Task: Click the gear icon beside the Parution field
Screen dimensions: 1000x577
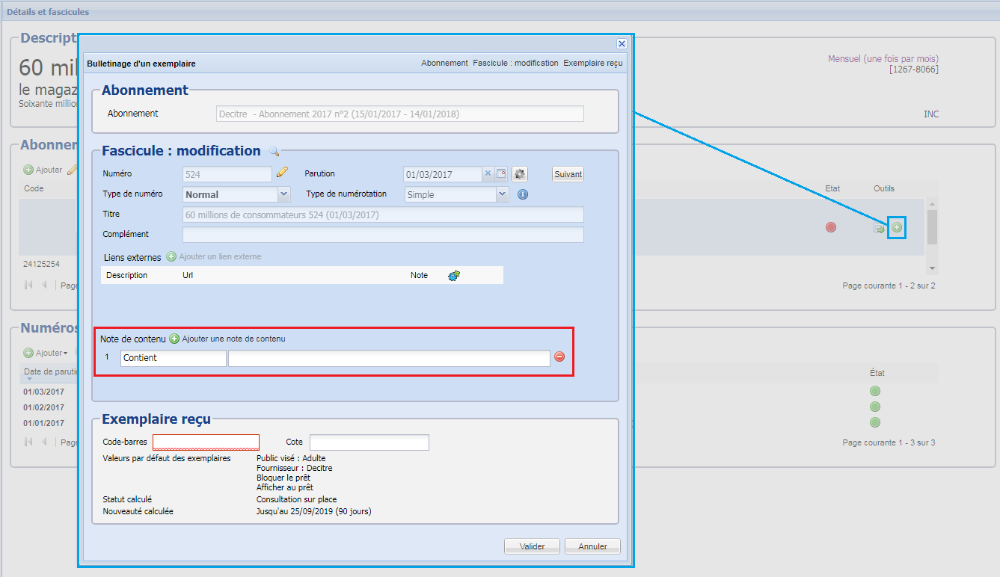Action: pyautogui.click(x=521, y=174)
